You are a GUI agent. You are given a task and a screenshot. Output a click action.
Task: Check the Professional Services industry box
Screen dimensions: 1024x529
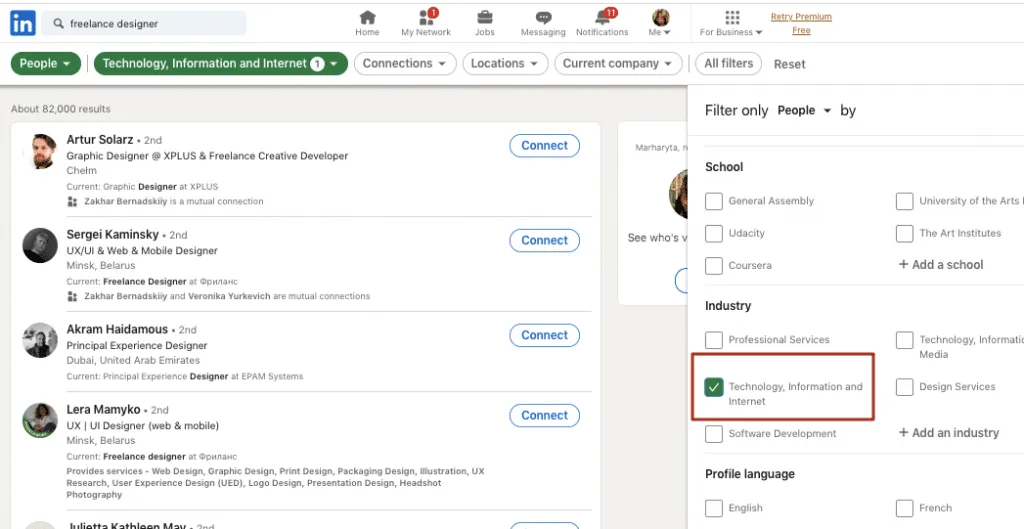pyautogui.click(x=714, y=340)
